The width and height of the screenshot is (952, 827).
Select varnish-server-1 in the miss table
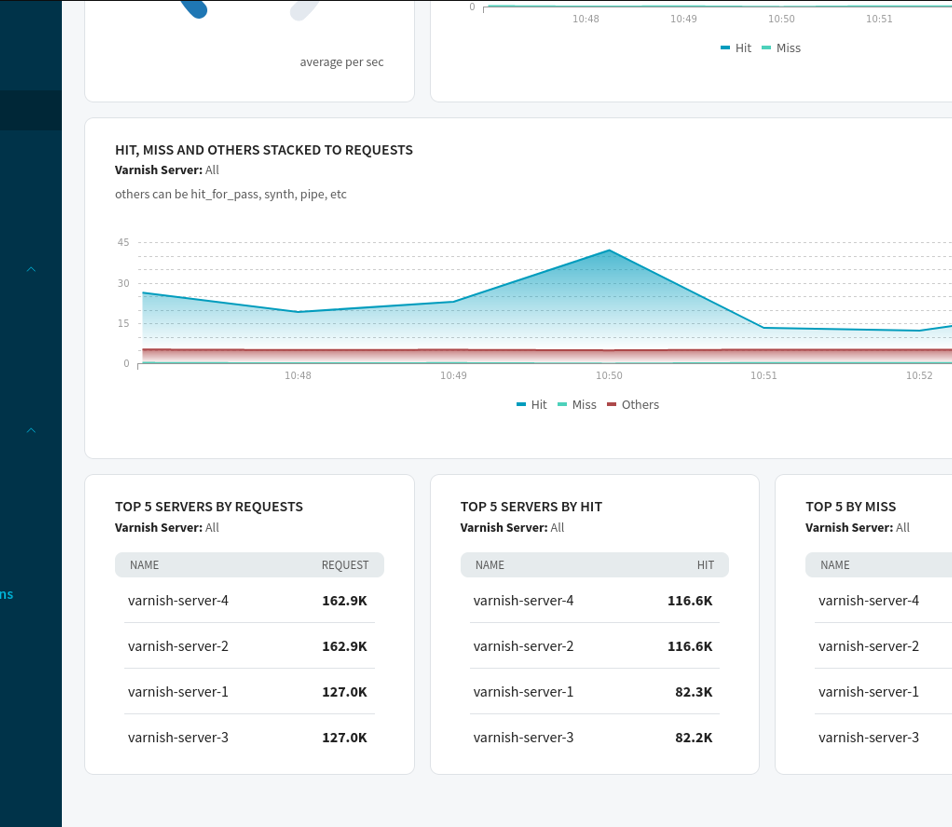868,692
